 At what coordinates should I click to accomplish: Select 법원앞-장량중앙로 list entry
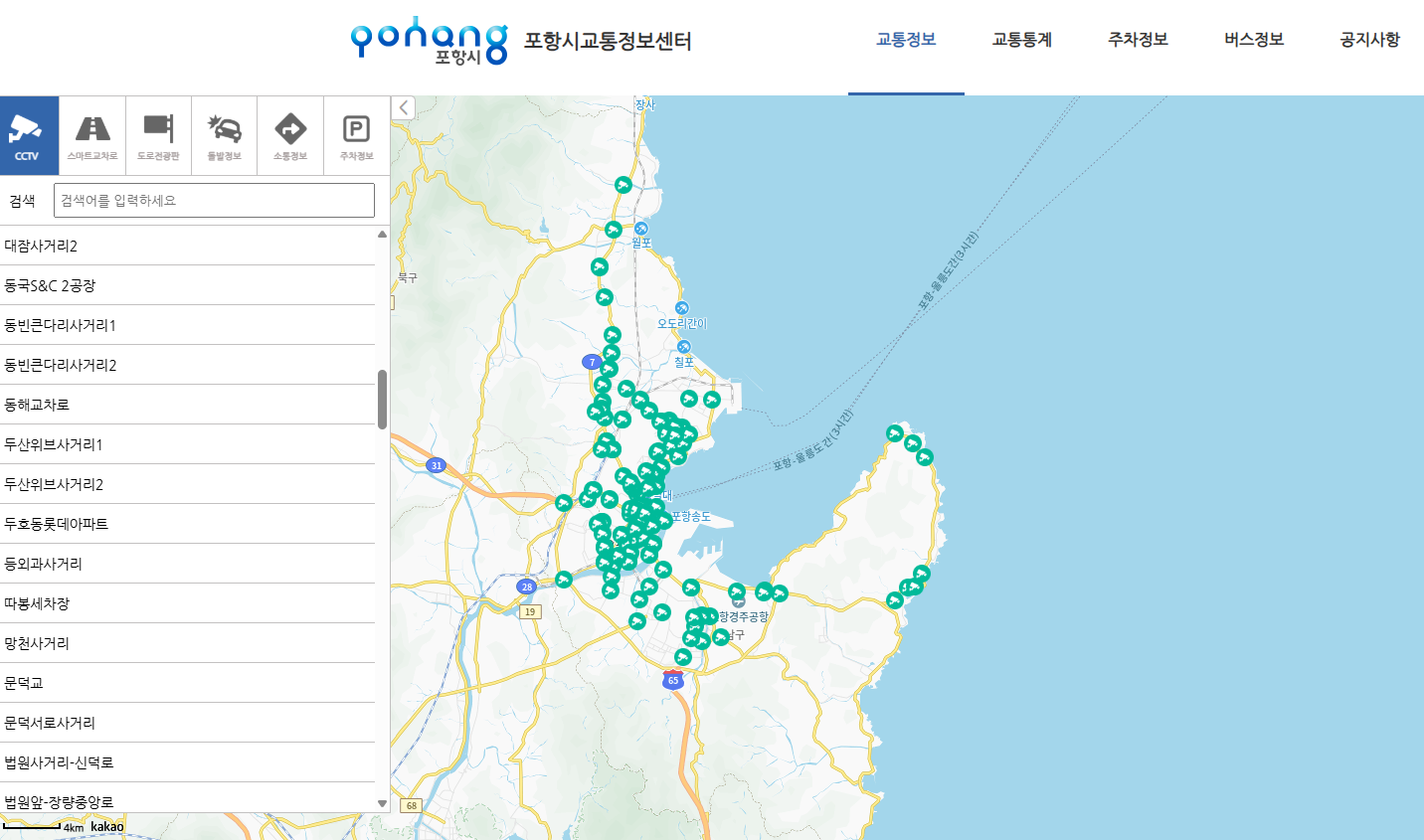[x=187, y=798]
